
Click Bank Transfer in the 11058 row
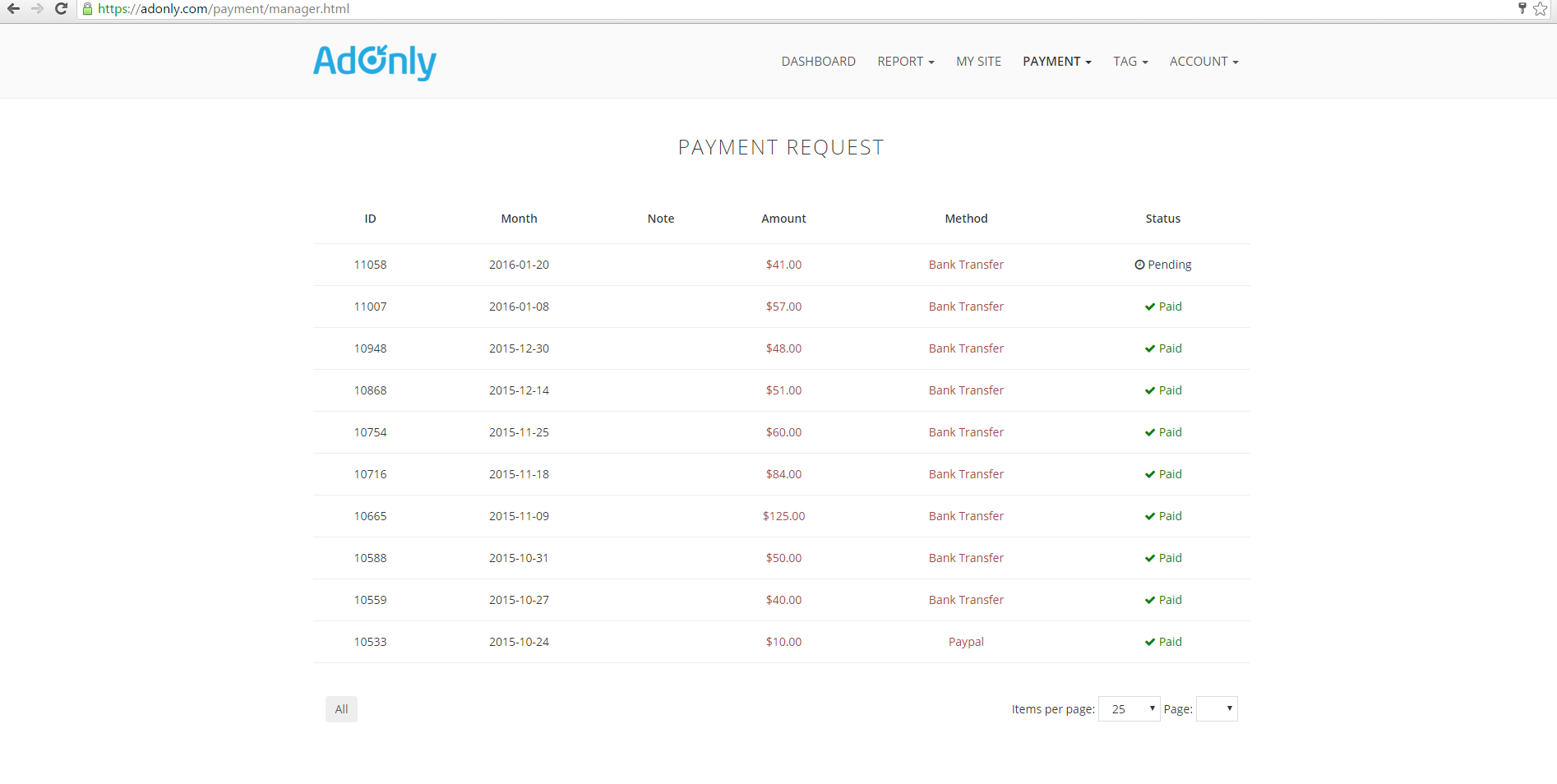[x=967, y=265]
